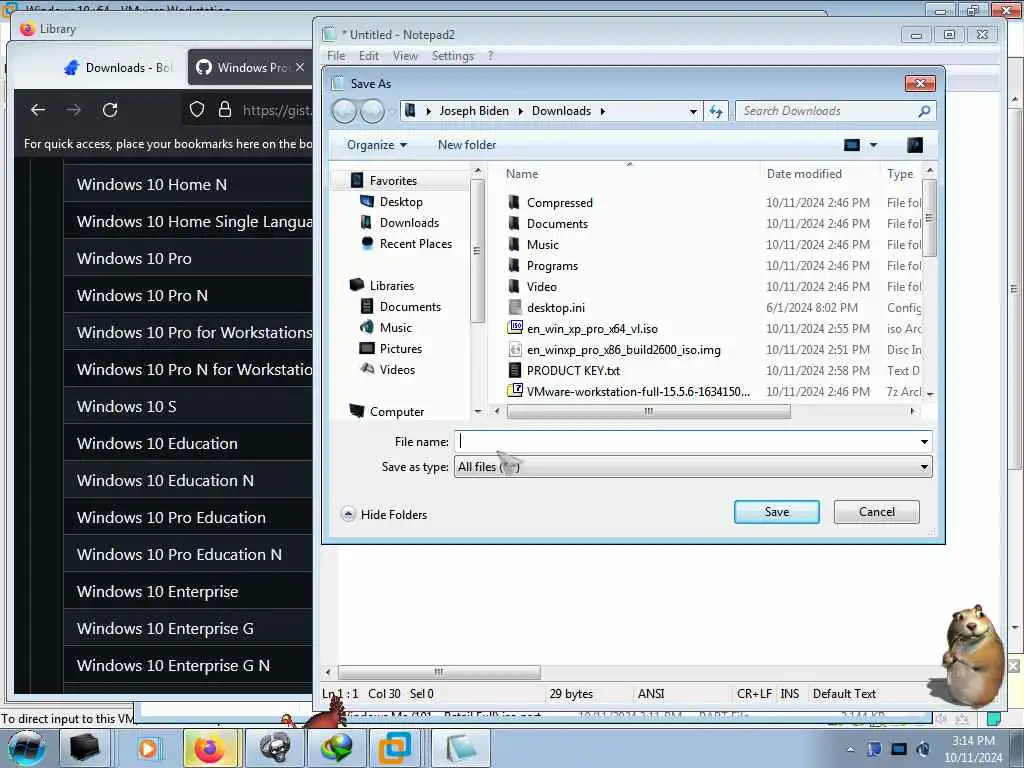Click the Firefox shield tracking protection icon
Screen dimensions: 1024x768
[197, 110]
